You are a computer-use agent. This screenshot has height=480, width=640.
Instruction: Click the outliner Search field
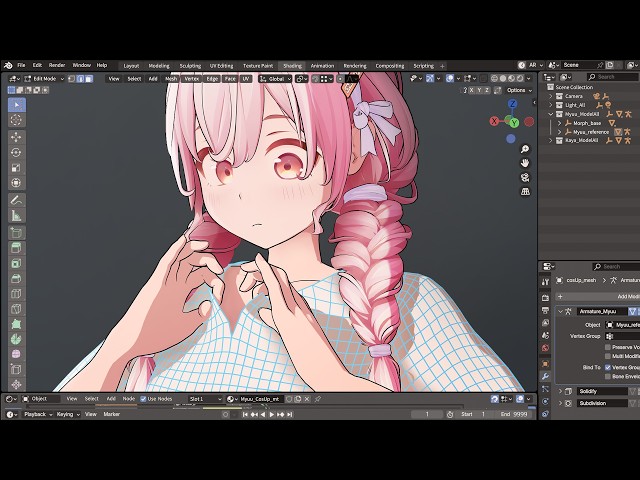[613, 77]
